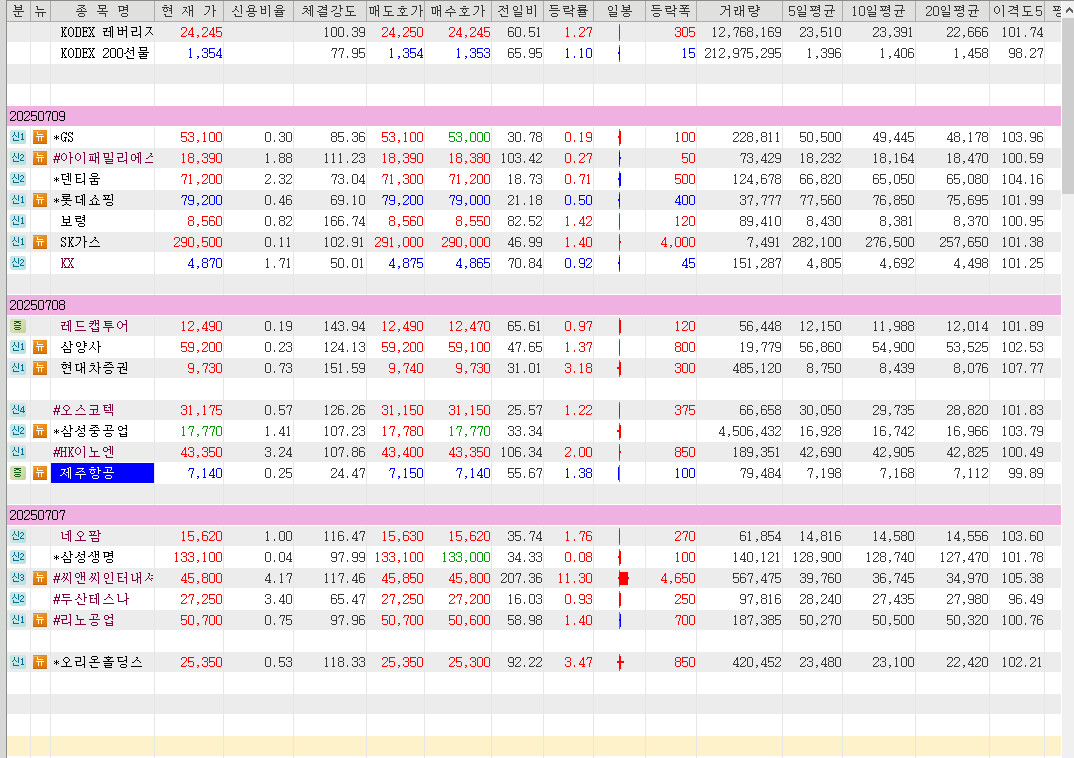Viewport: 1074px width, 758px height.
Task: Click the 신1 badge beside HK이노엔
Action: point(18,452)
